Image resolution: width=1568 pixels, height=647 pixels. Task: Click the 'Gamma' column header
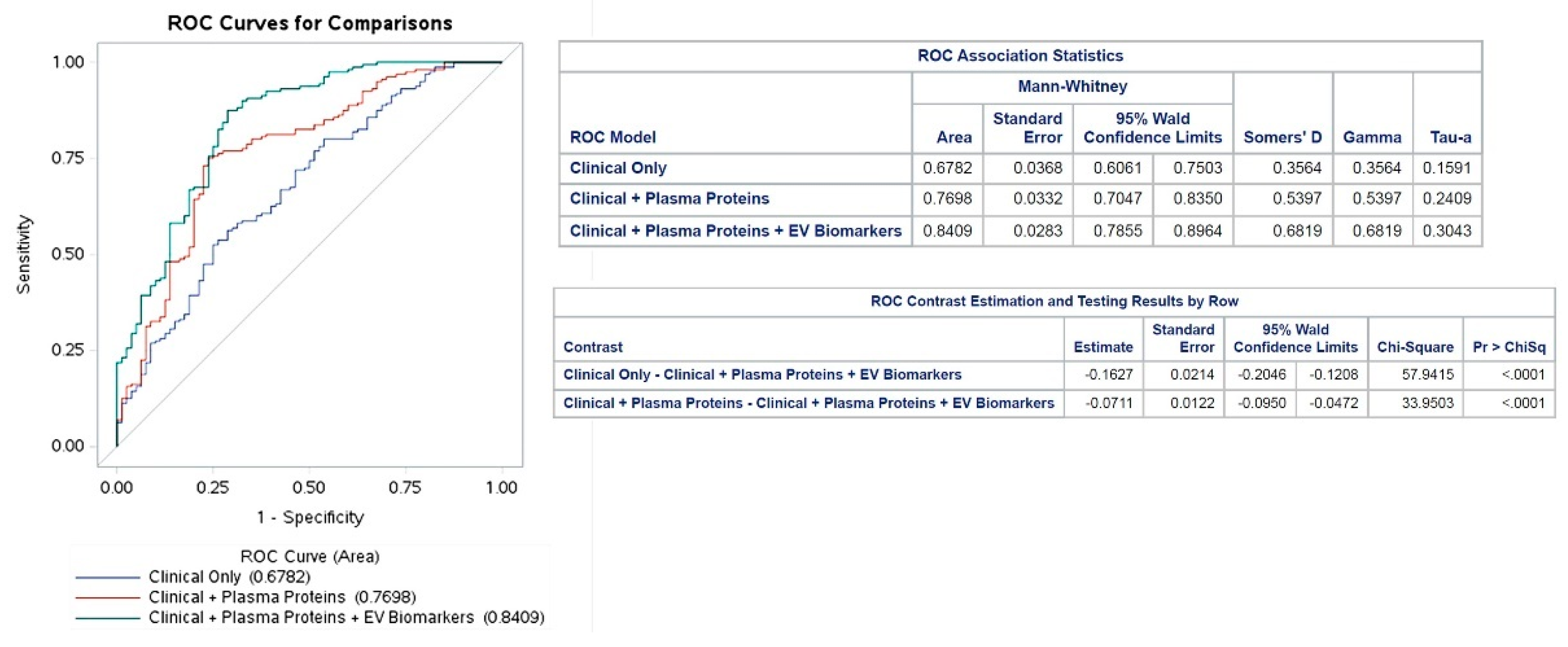pyautogui.click(x=1372, y=138)
